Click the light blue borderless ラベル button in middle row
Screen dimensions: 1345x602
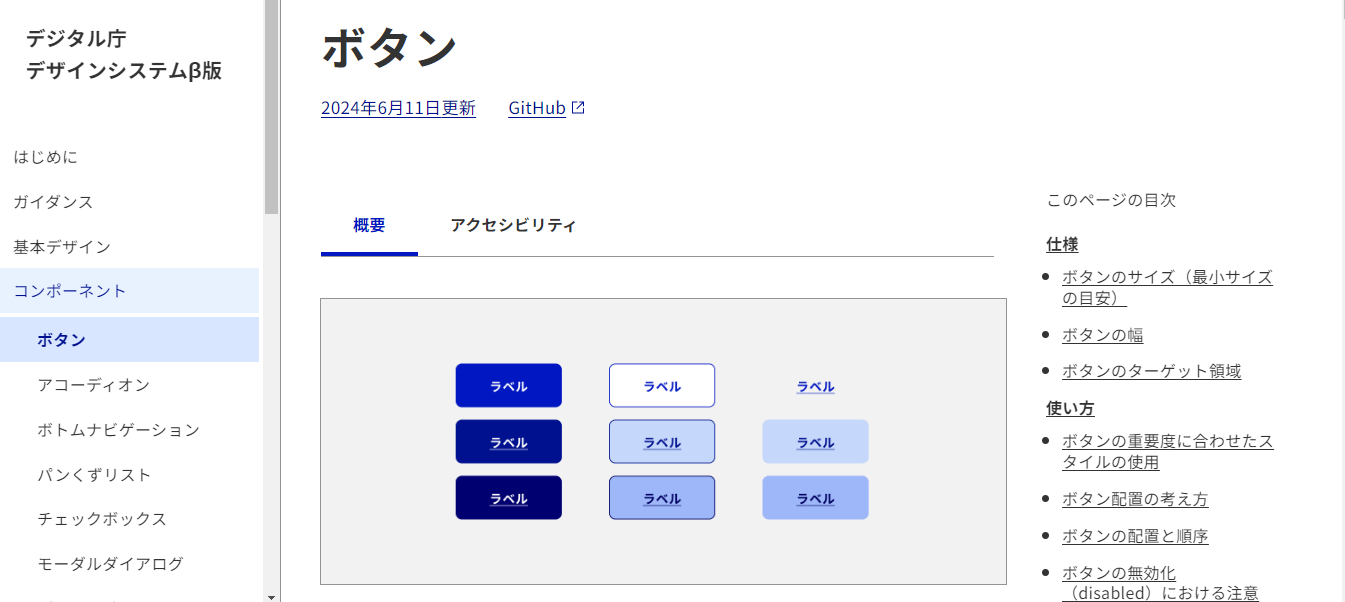pos(815,442)
